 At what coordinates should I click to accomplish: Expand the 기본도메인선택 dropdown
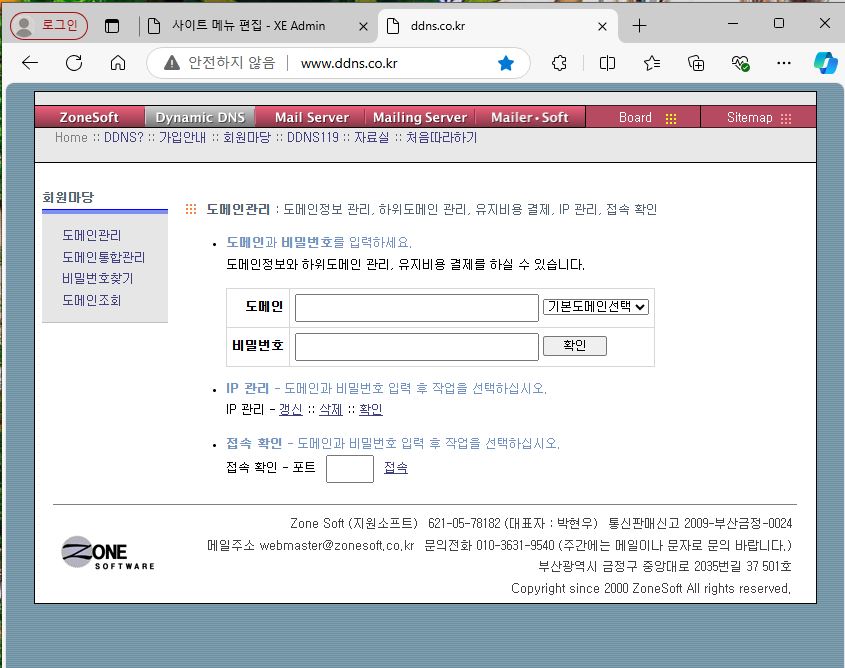pyautogui.click(x=595, y=307)
